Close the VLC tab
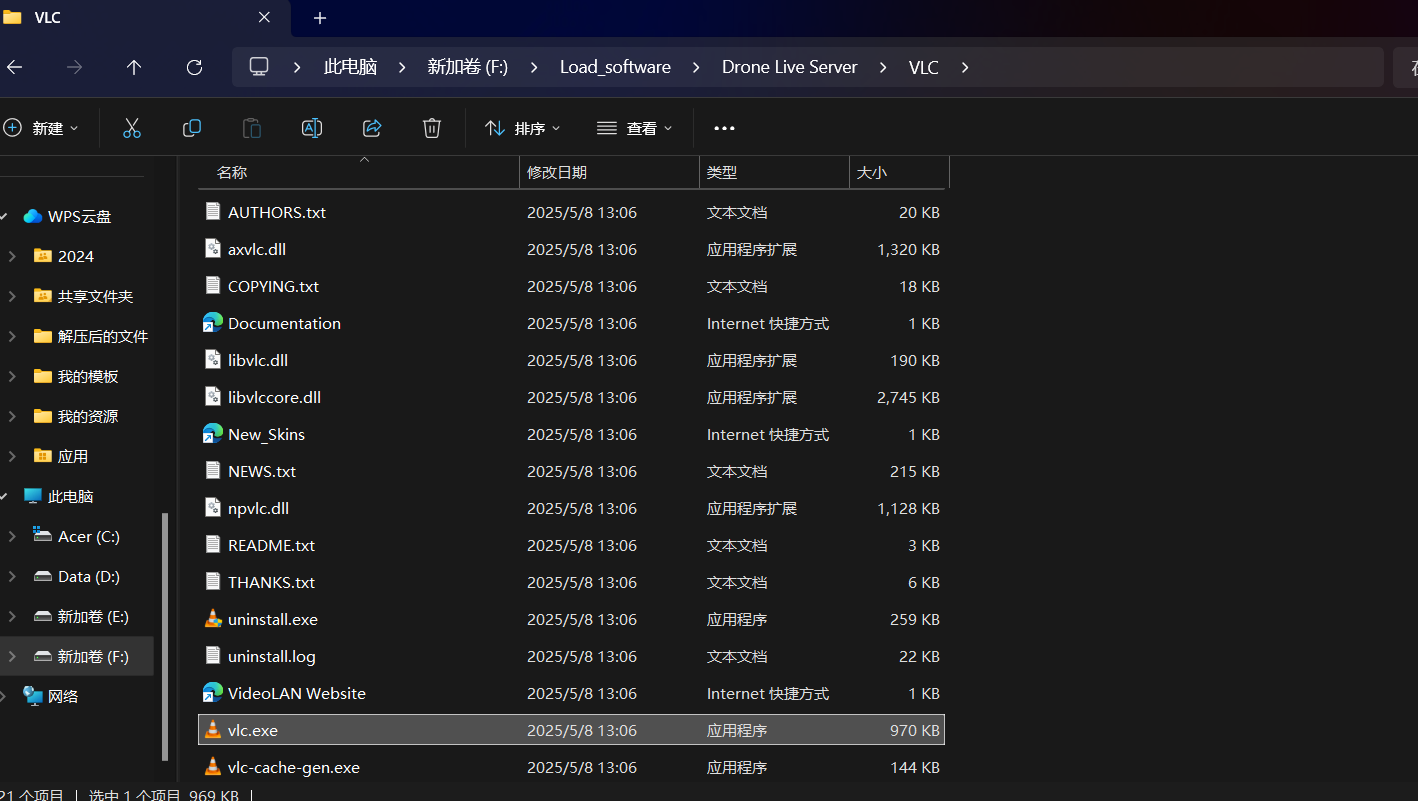 pos(264,18)
